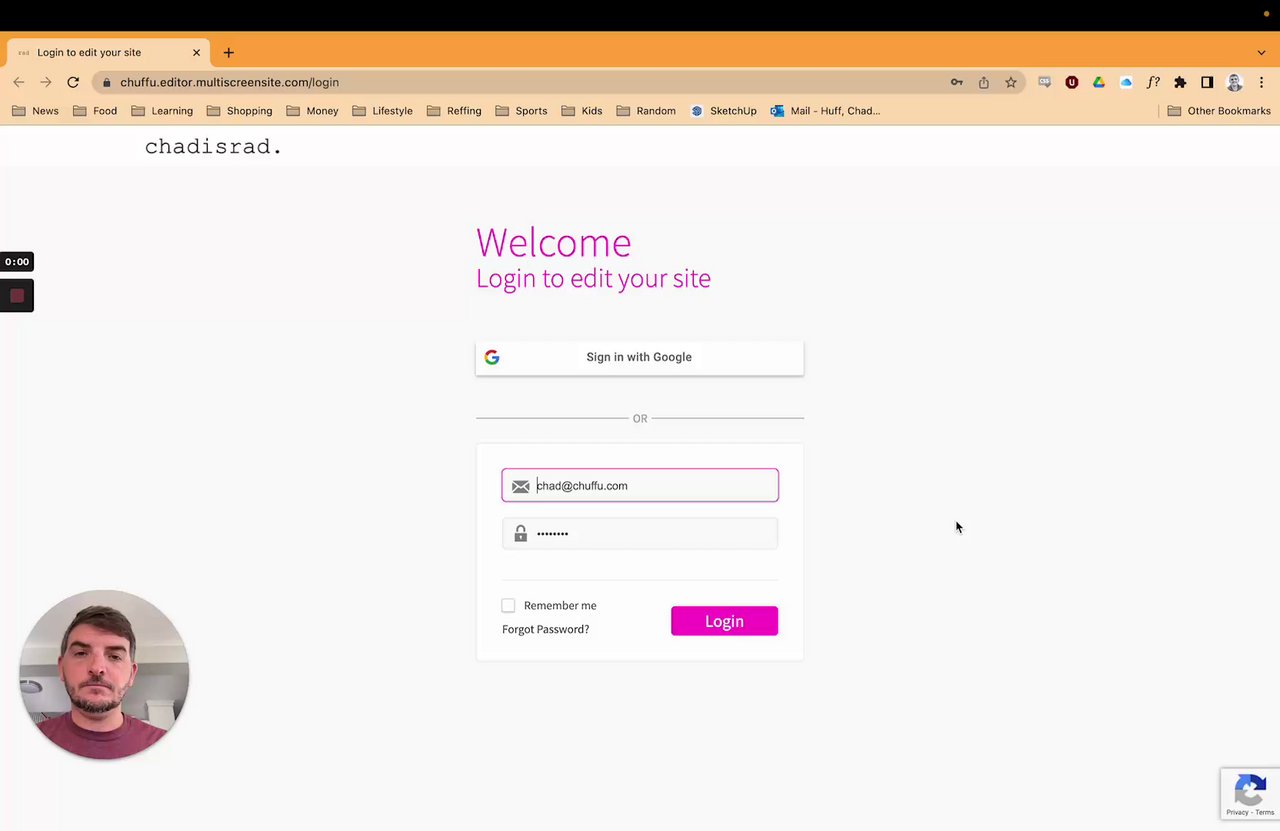This screenshot has height=831, width=1280.
Task: Open the Chrome three-dot menu
Action: 1261,82
